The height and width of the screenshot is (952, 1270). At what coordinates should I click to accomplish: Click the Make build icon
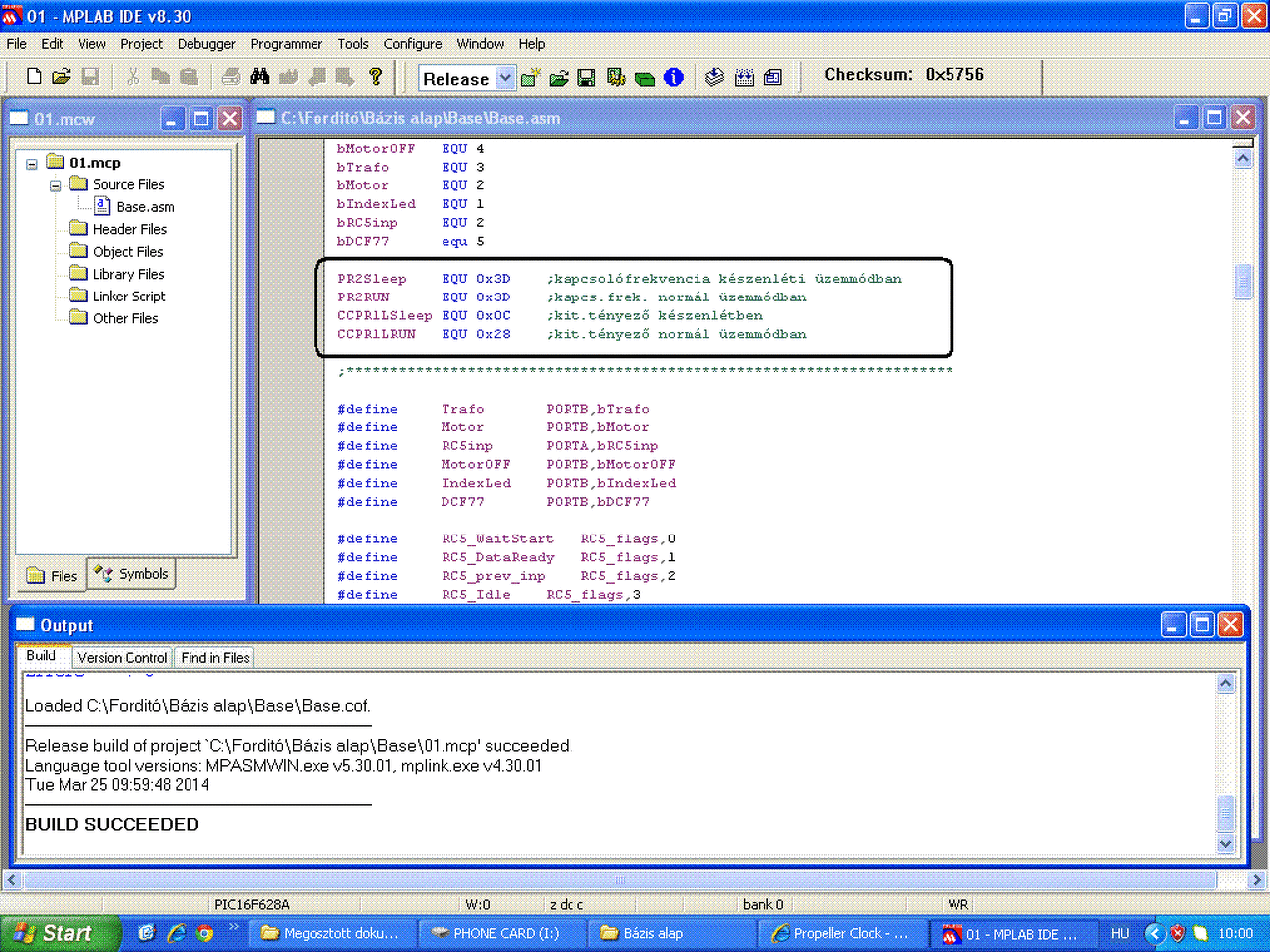tap(715, 78)
